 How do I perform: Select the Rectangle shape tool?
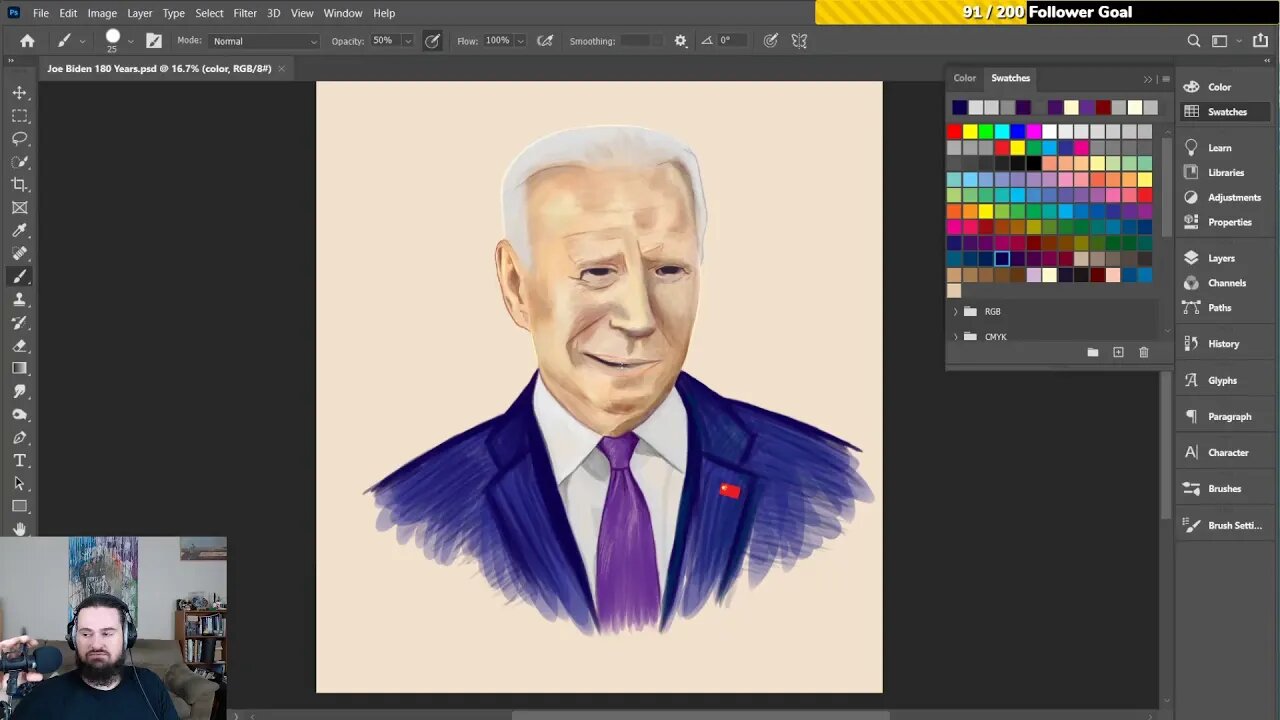[x=19, y=507]
